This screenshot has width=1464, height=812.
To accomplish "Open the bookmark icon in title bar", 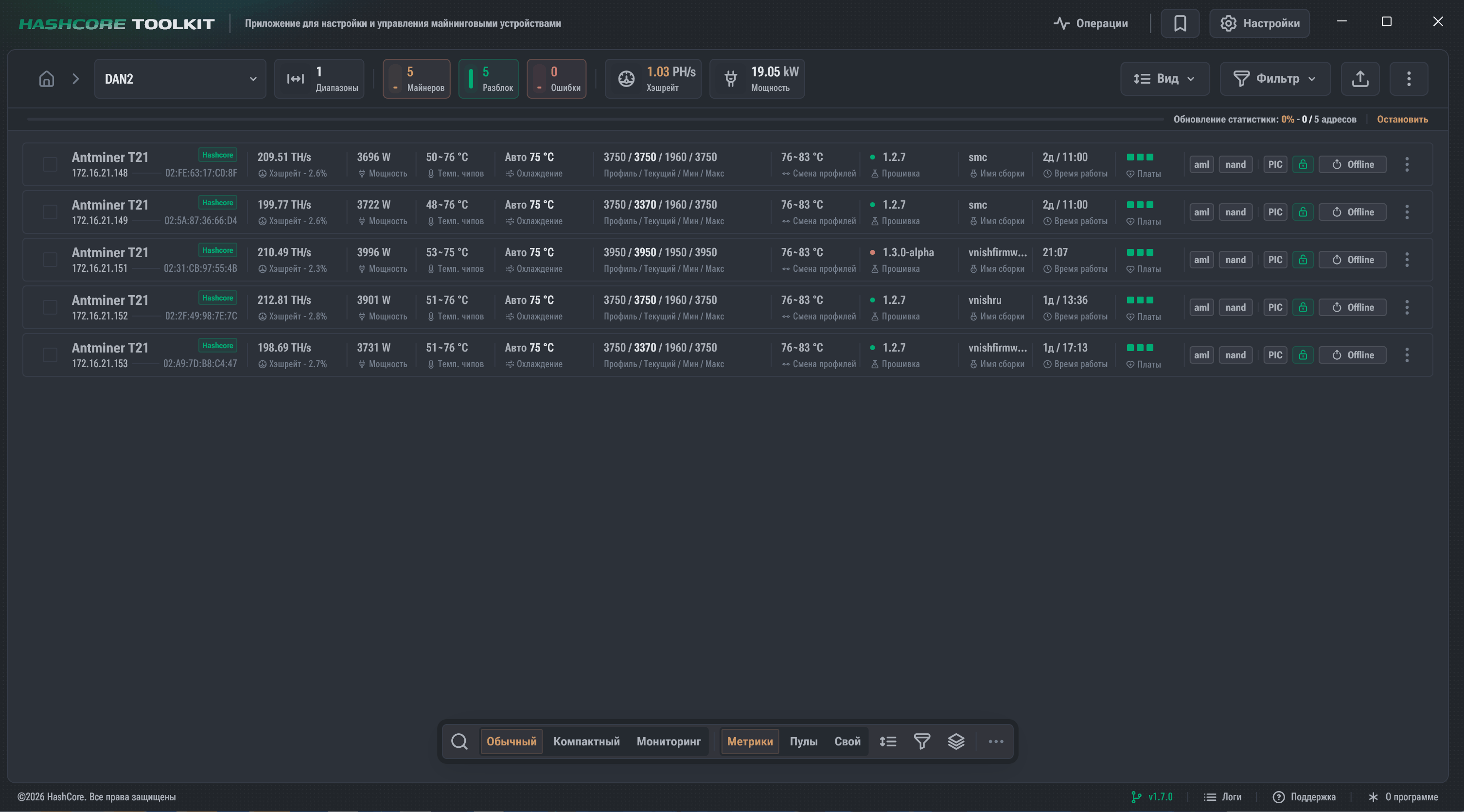I will pyautogui.click(x=1180, y=23).
